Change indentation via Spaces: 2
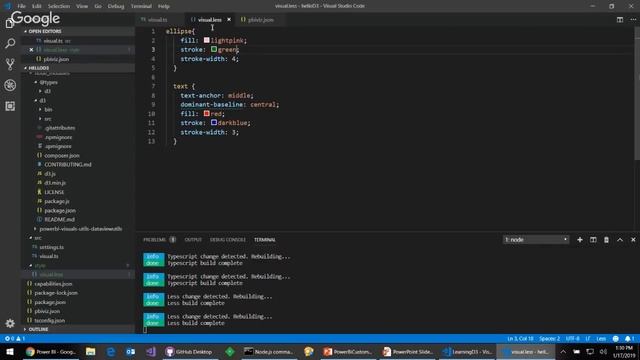This screenshot has width=640, height=360. pos(549,338)
